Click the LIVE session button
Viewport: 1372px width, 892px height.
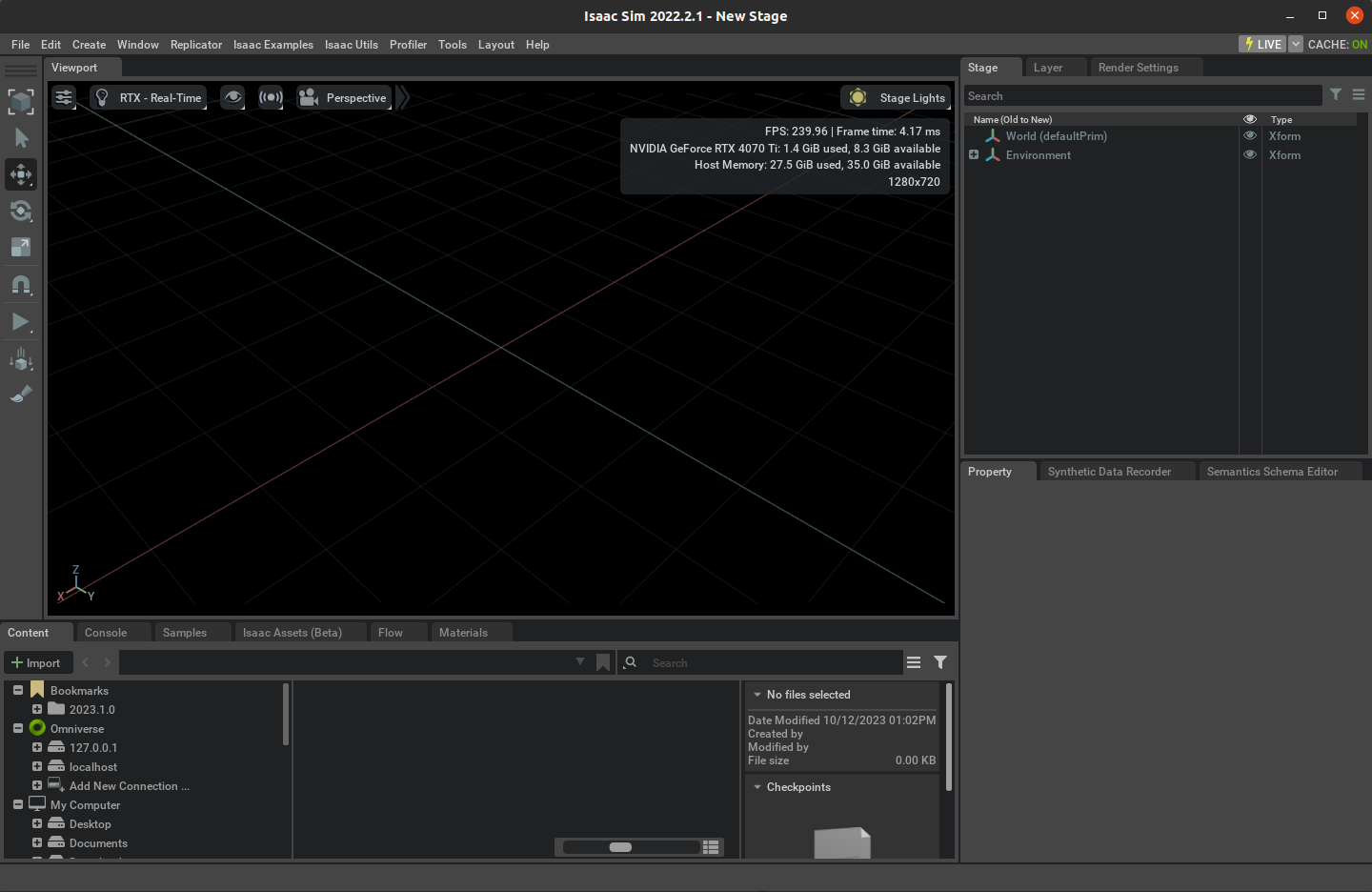click(1262, 44)
